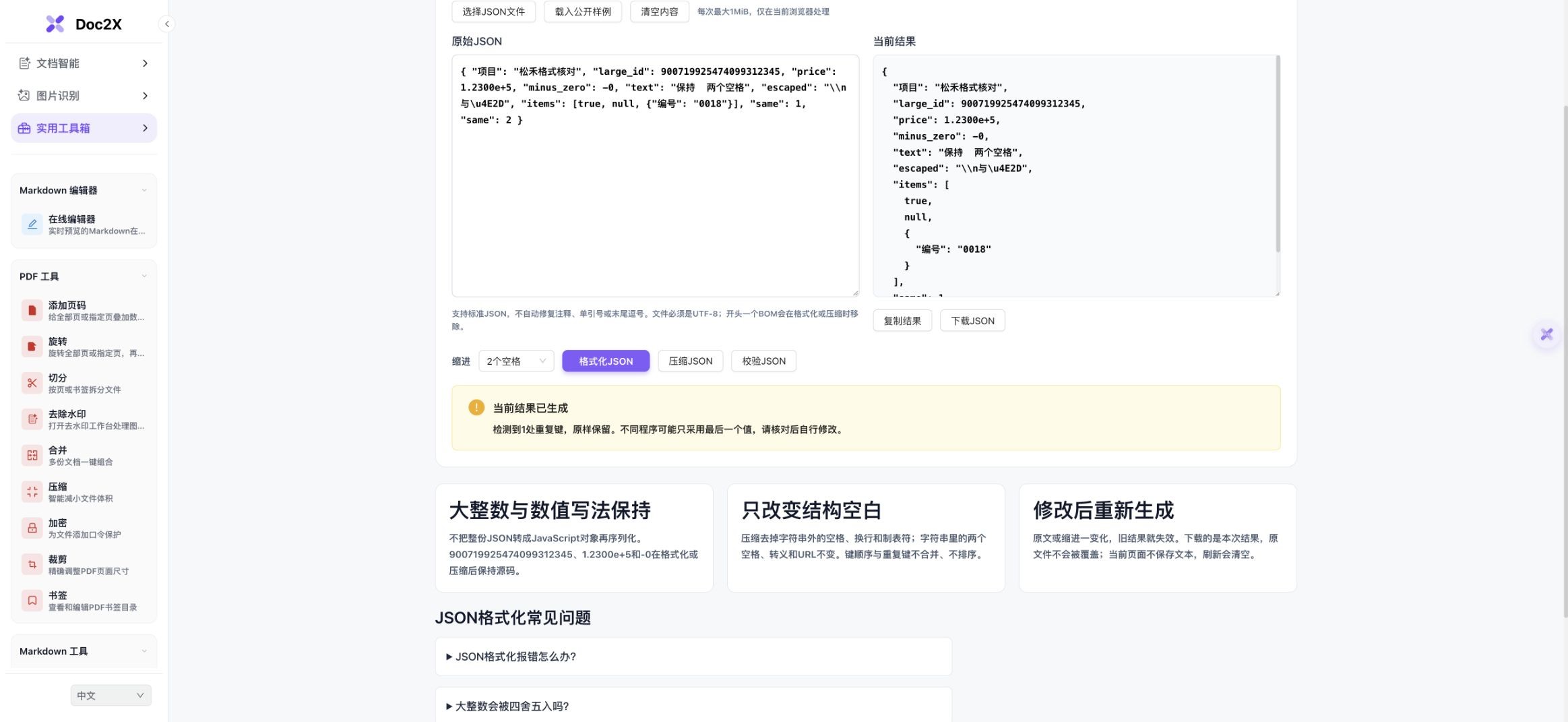Open the 实用工具箱 menu item
This screenshot has width=1568, height=722.
pyautogui.click(x=84, y=128)
